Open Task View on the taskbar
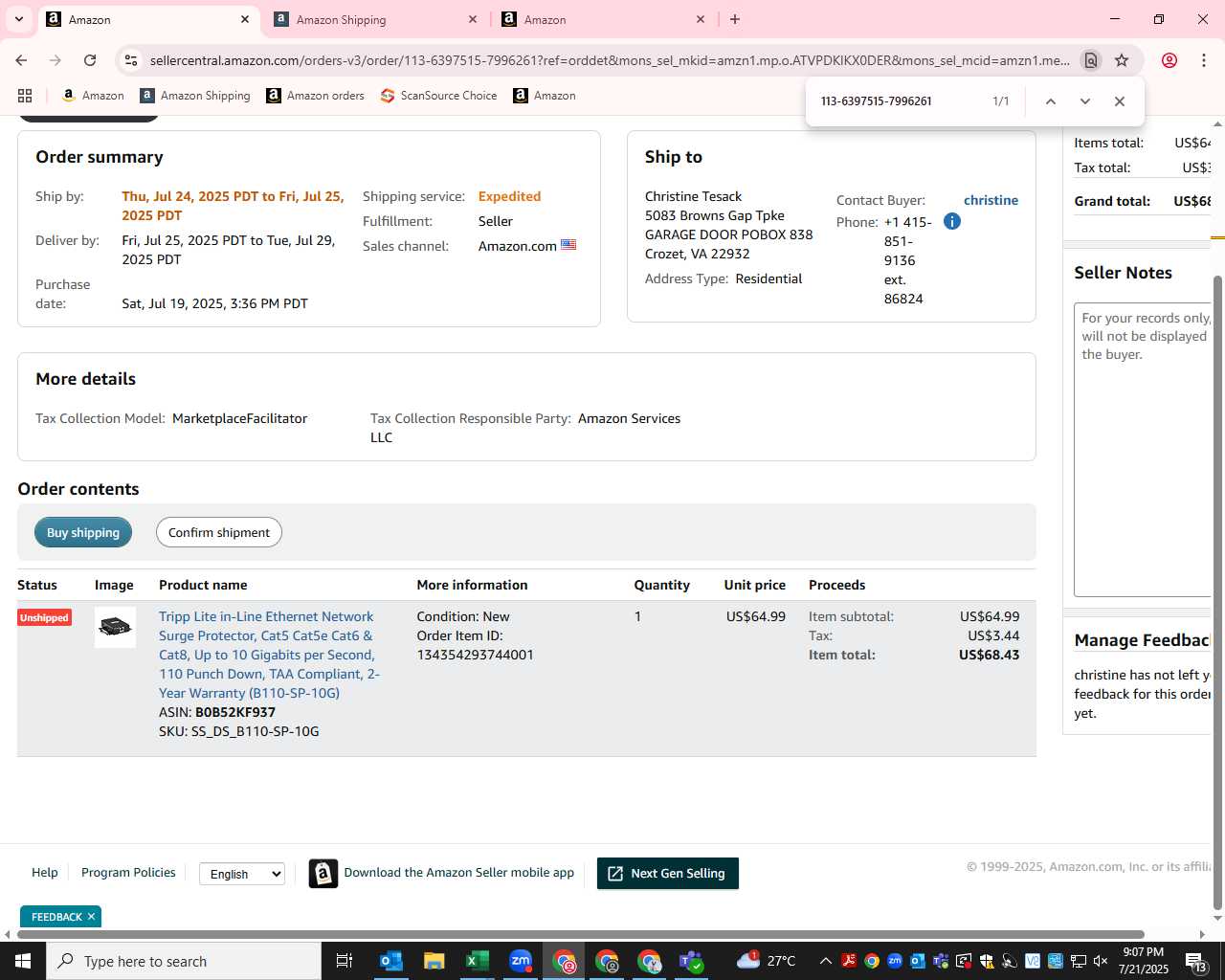 click(345, 961)
